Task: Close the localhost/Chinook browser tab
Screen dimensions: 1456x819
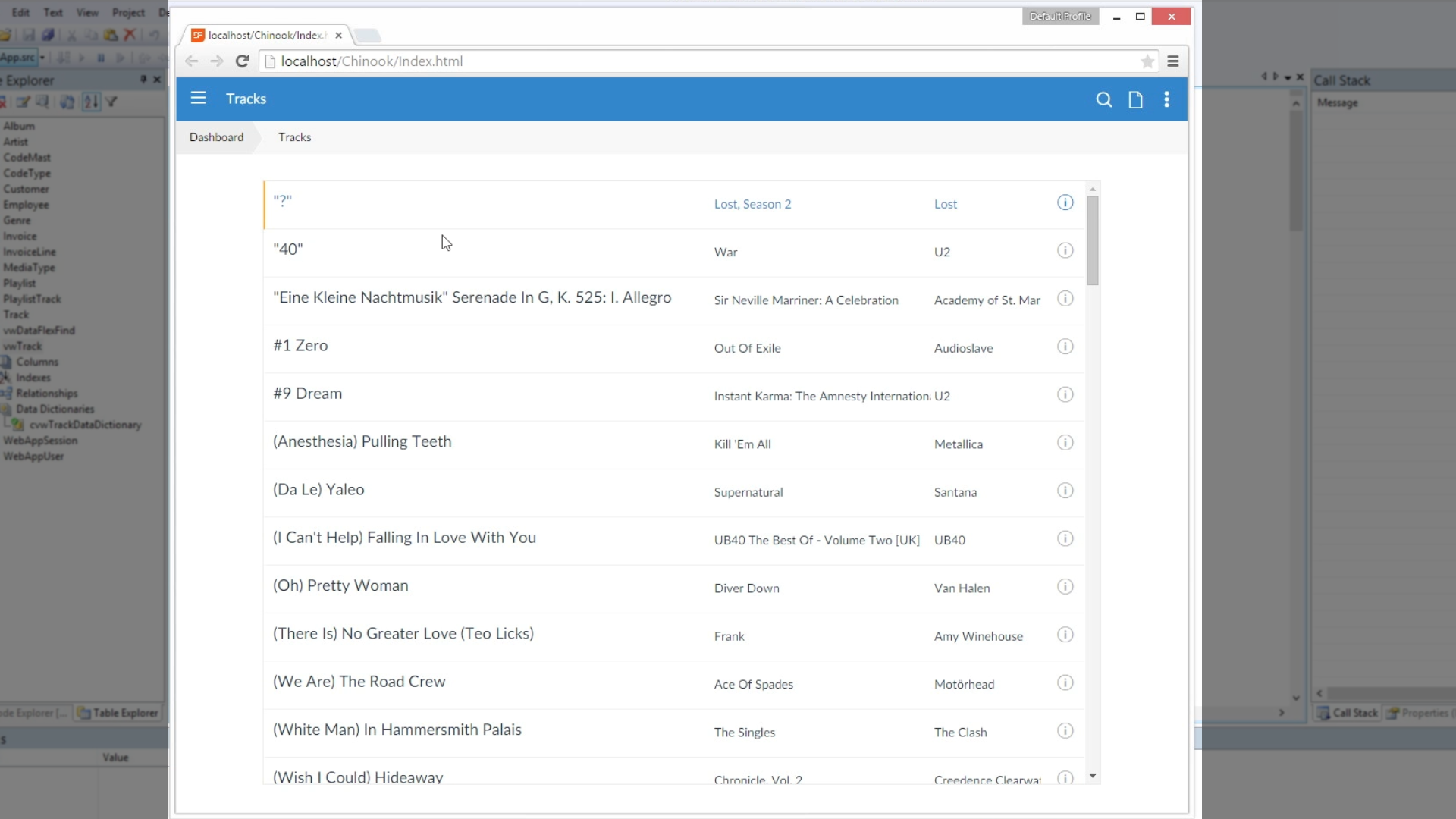Action: click(338, 36)
